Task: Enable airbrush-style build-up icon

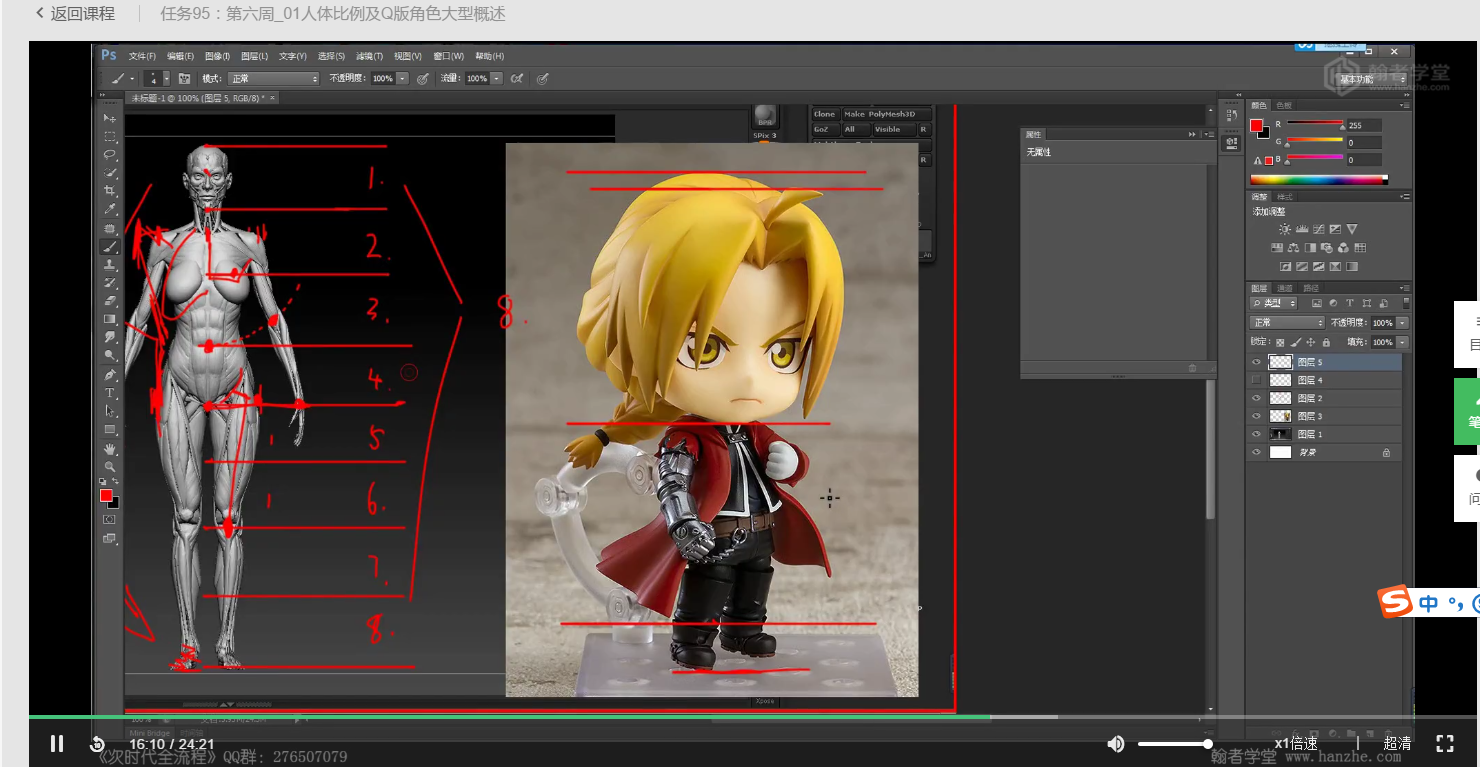Action: point(517,78)
